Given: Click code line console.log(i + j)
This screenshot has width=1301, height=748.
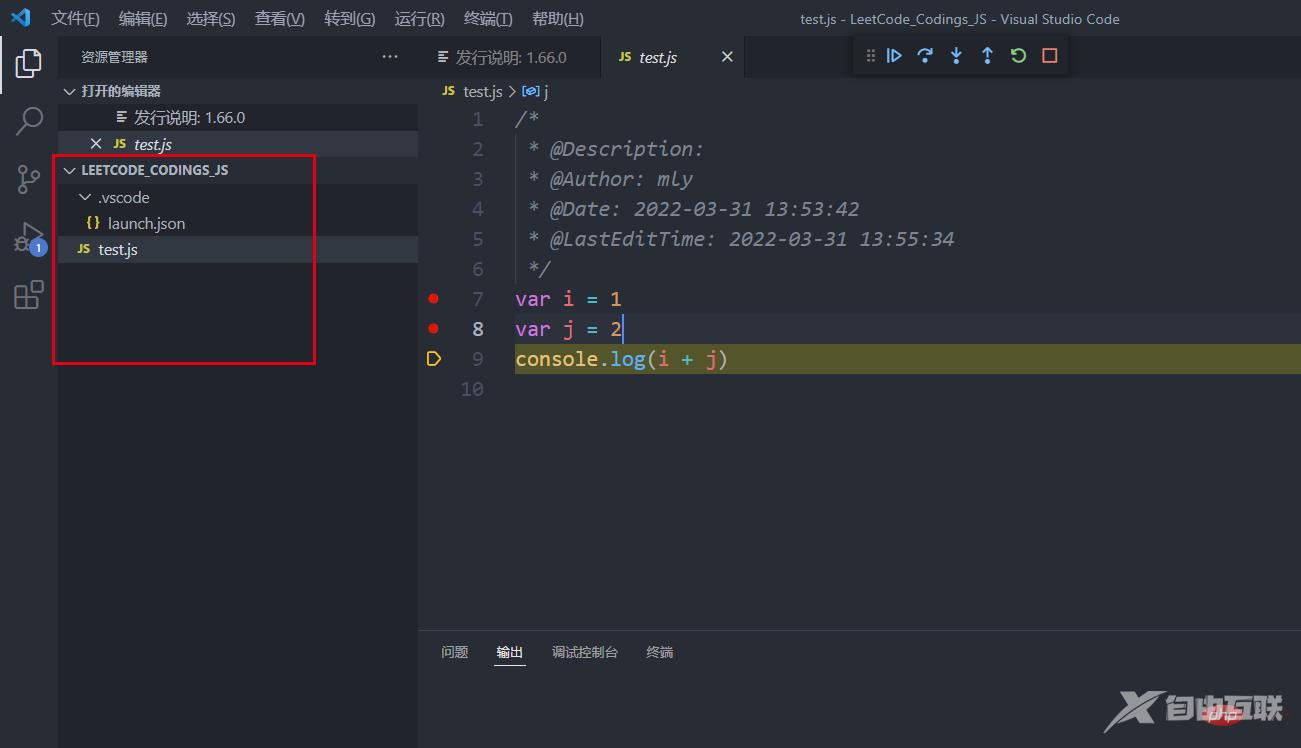Looking at the screenshot, I should pyautogui.click(x=621, y=358).
